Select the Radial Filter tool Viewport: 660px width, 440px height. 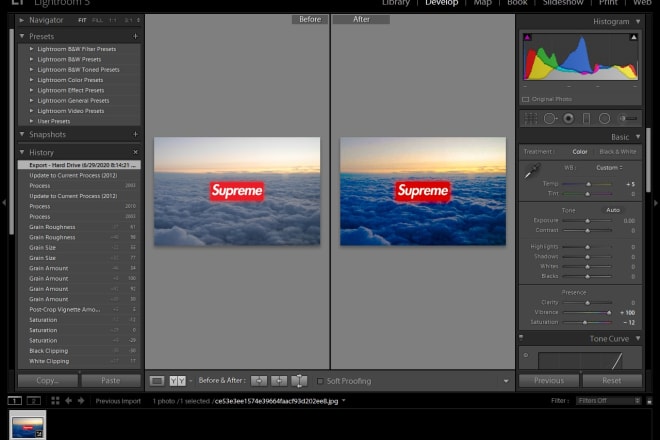(x=604, y=119)
